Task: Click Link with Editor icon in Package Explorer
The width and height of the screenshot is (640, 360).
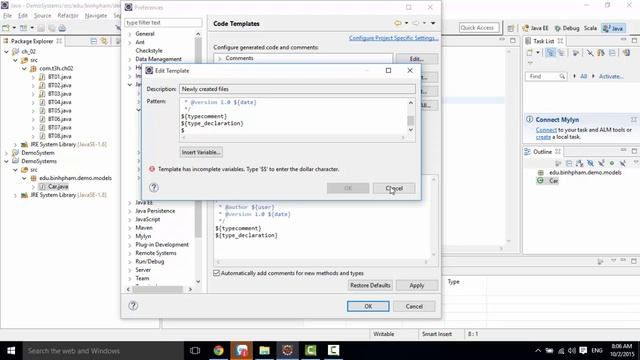Action: click(x=104, y=41)
